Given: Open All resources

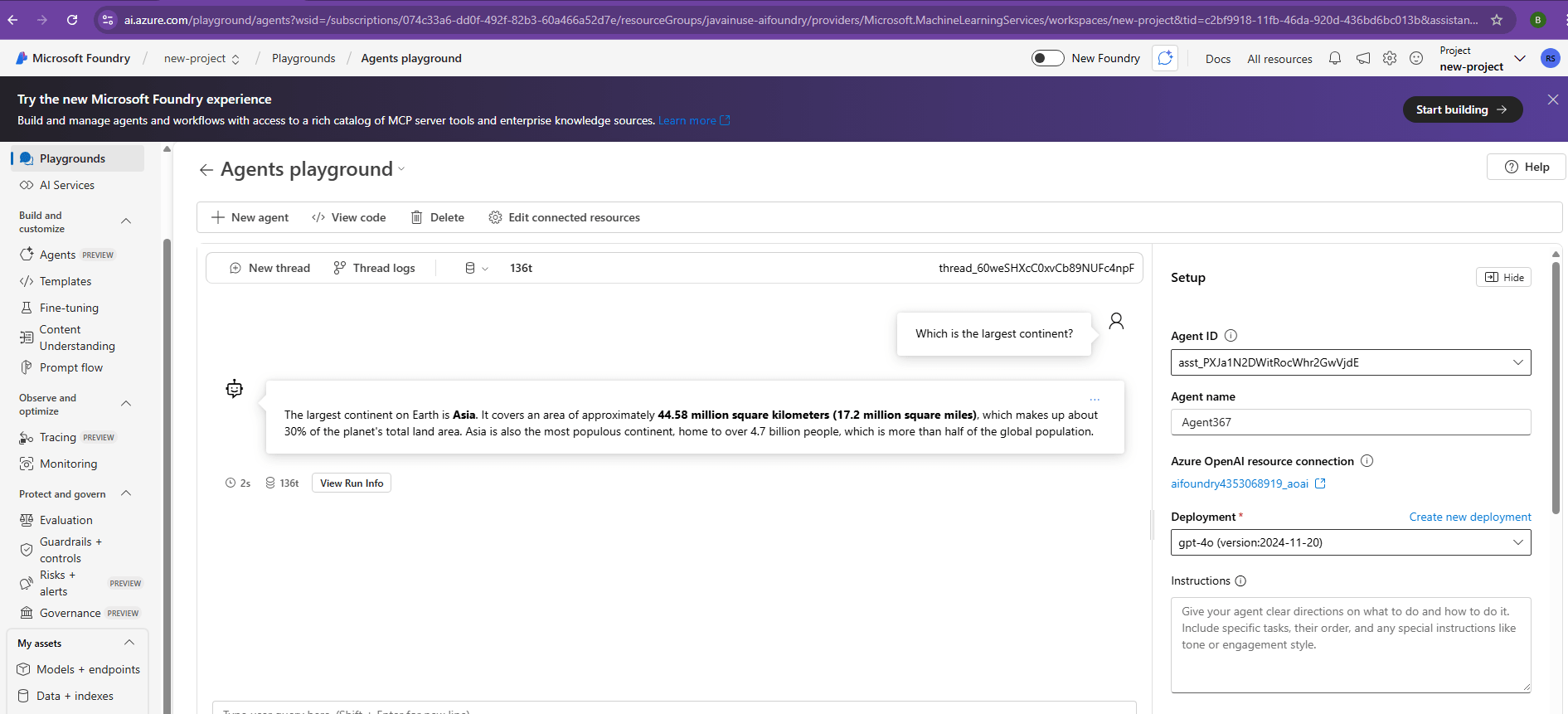Looking at the screenshot, I should coord(1279,59).
